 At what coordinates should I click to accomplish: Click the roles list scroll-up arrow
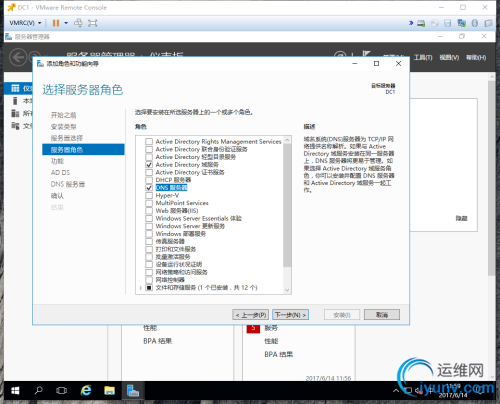287,139
